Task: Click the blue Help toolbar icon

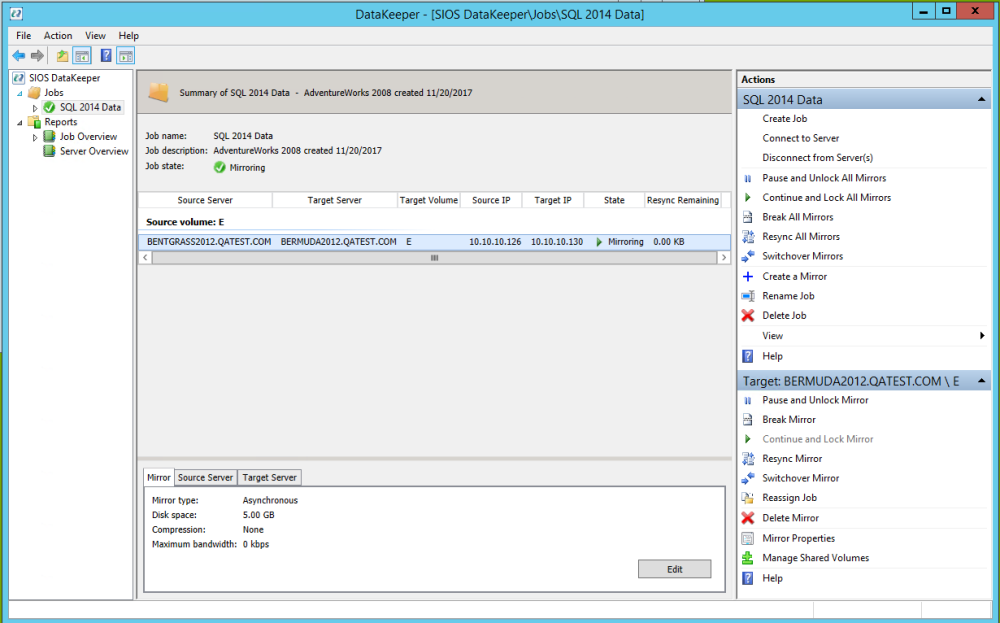Action: point(106,56)
